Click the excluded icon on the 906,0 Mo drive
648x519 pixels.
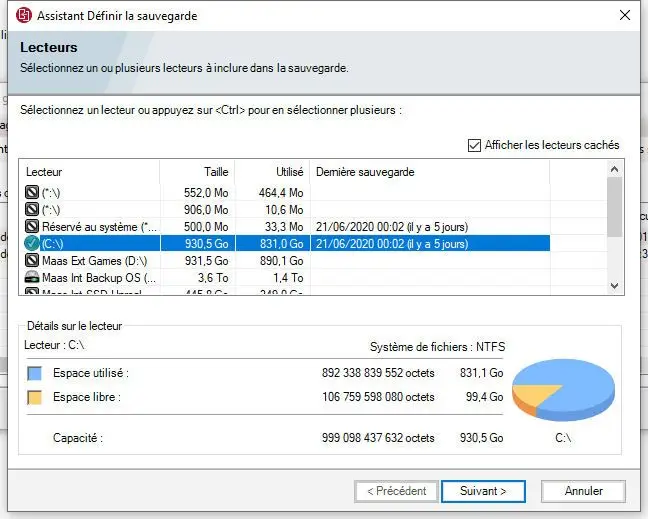coord(32,209)
